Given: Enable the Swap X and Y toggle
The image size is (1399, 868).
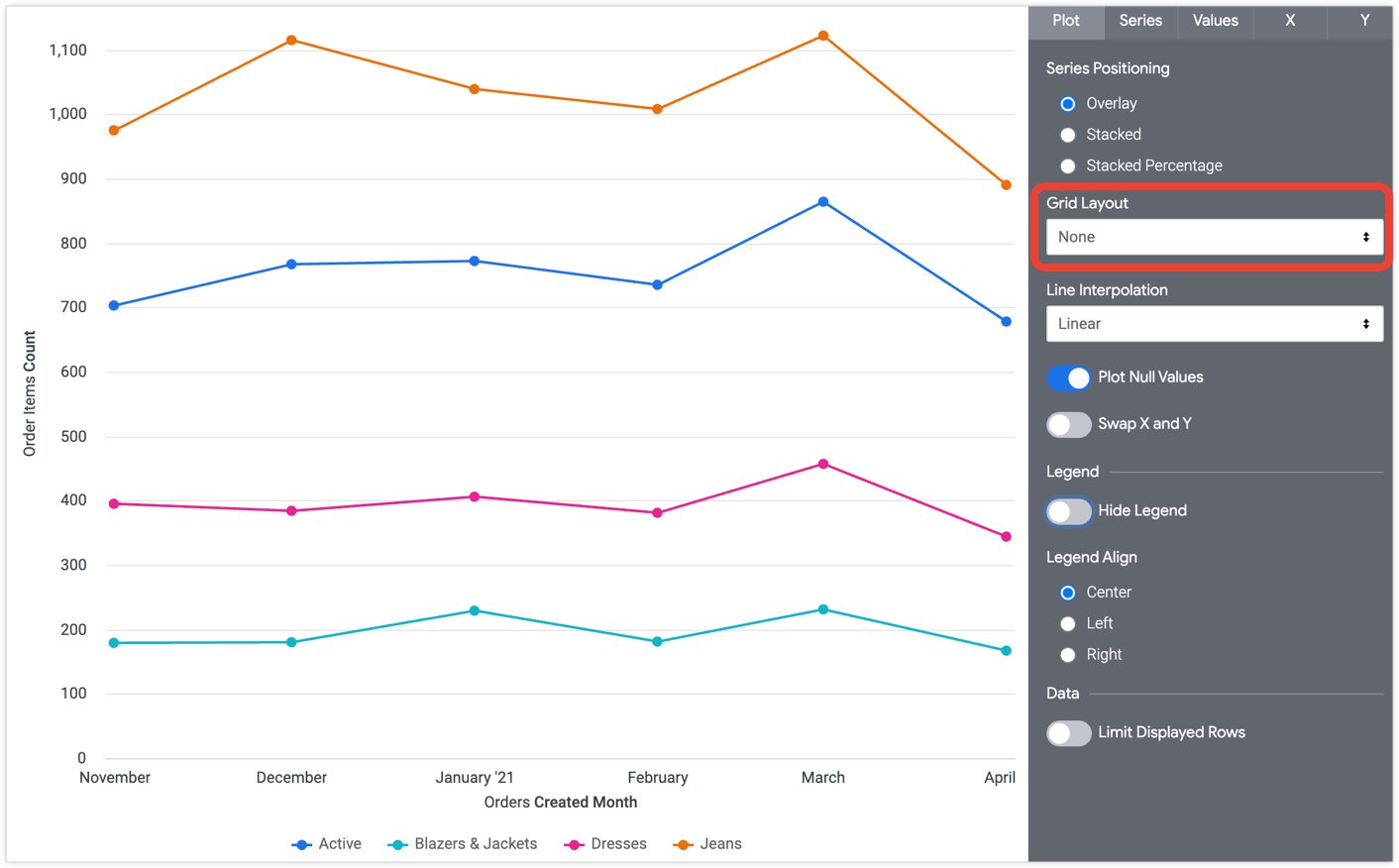Looking at the screenshot, I should coord(1068,424).
